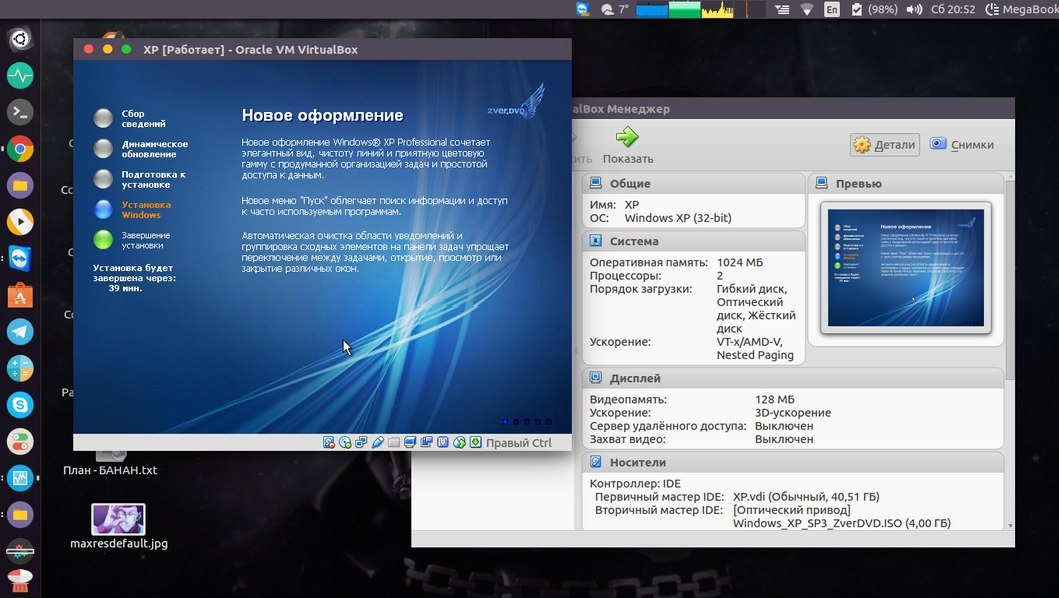Switch to Snapshots view in VirtualBox Manager
This screenshot has width=1059, height=598.
962,145
